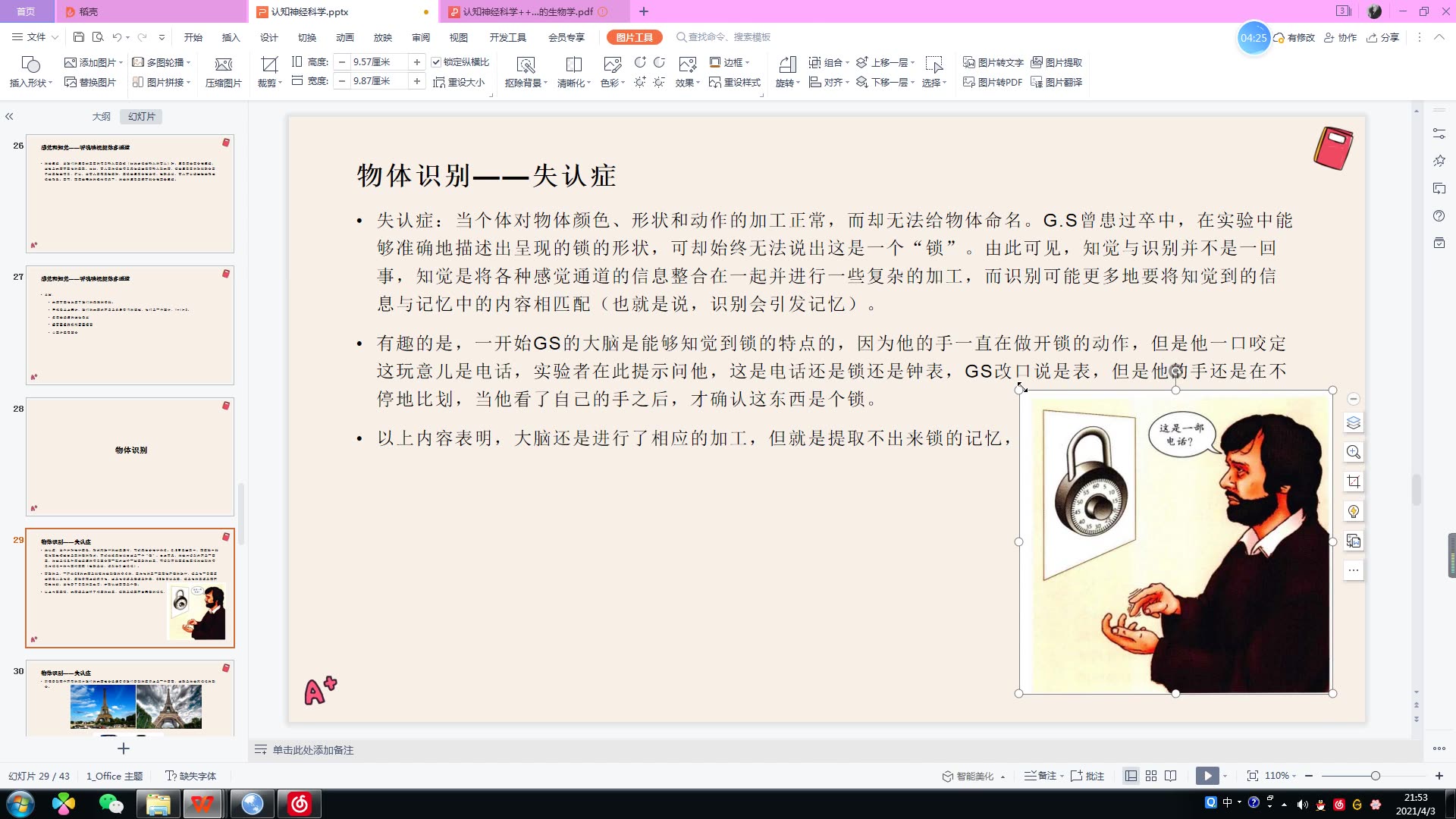Expand 添加图片 add picture dropdown

[121, 62]
